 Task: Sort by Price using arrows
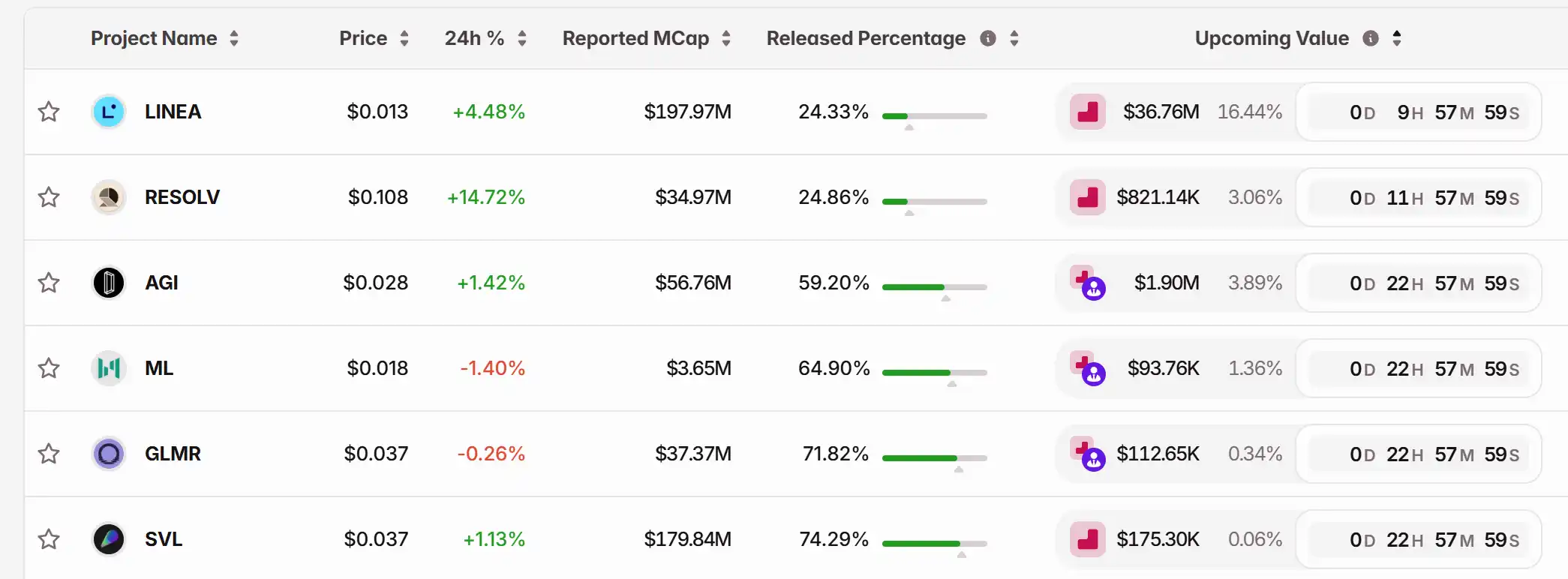click(x=404, y=38)
